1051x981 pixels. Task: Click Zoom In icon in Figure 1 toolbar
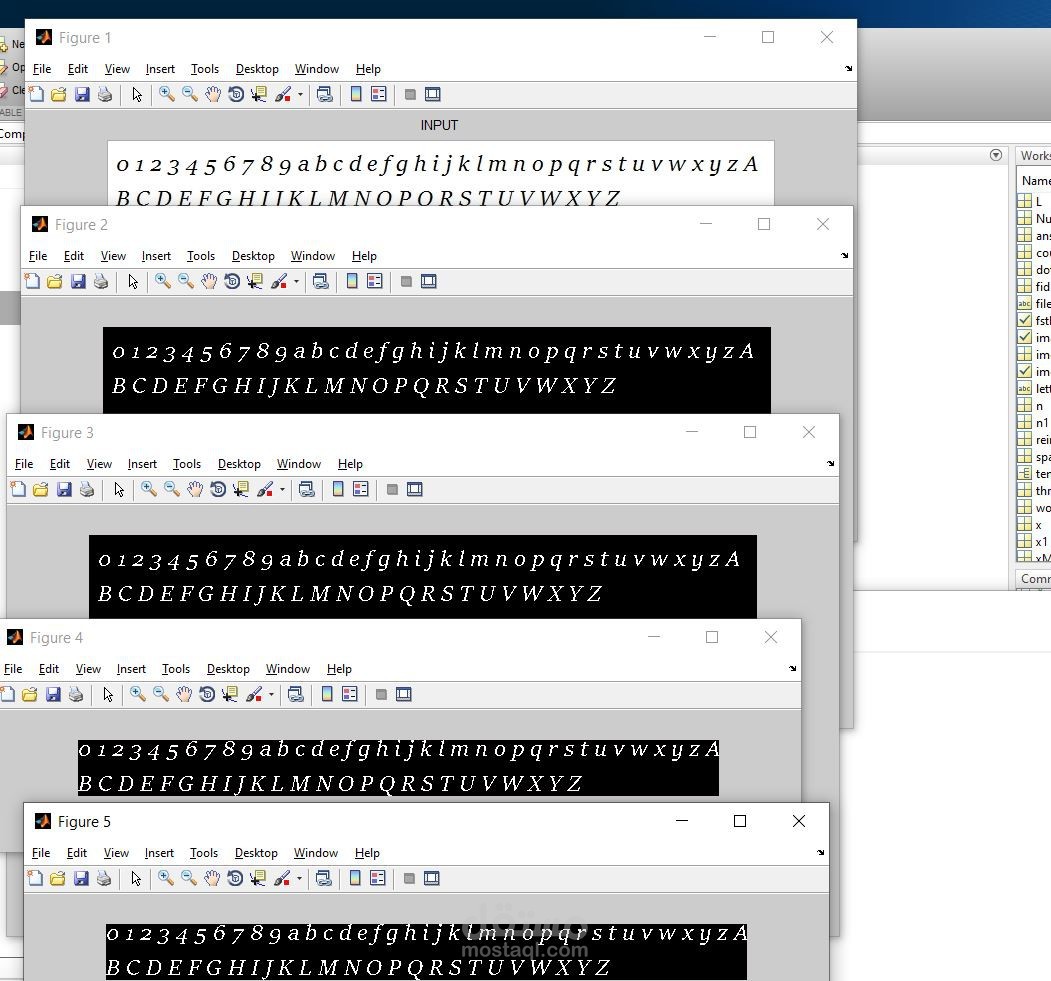pyautogui.click(x=166, y=95)
